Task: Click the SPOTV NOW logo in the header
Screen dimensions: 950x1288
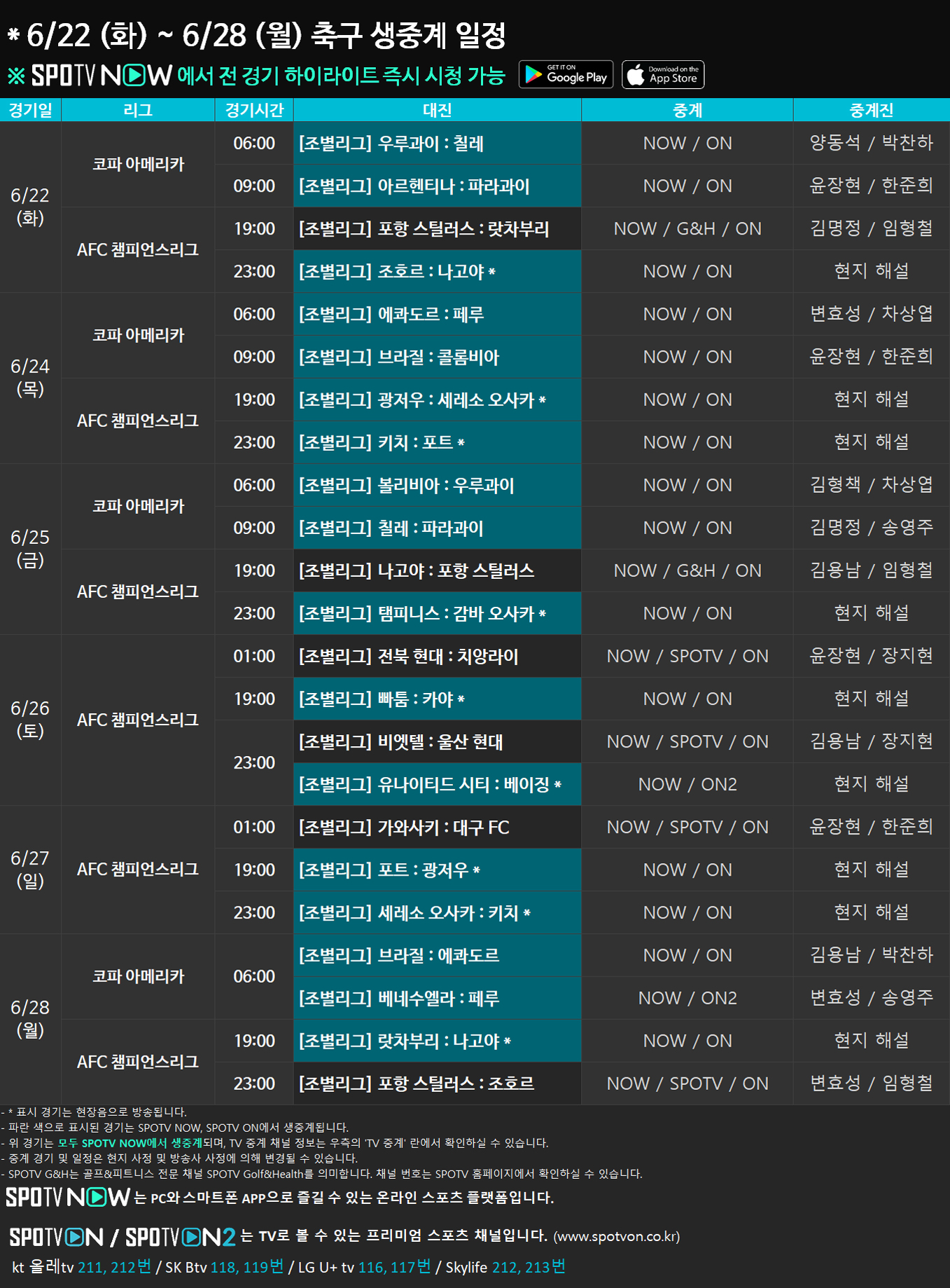Action: (102, 76)
